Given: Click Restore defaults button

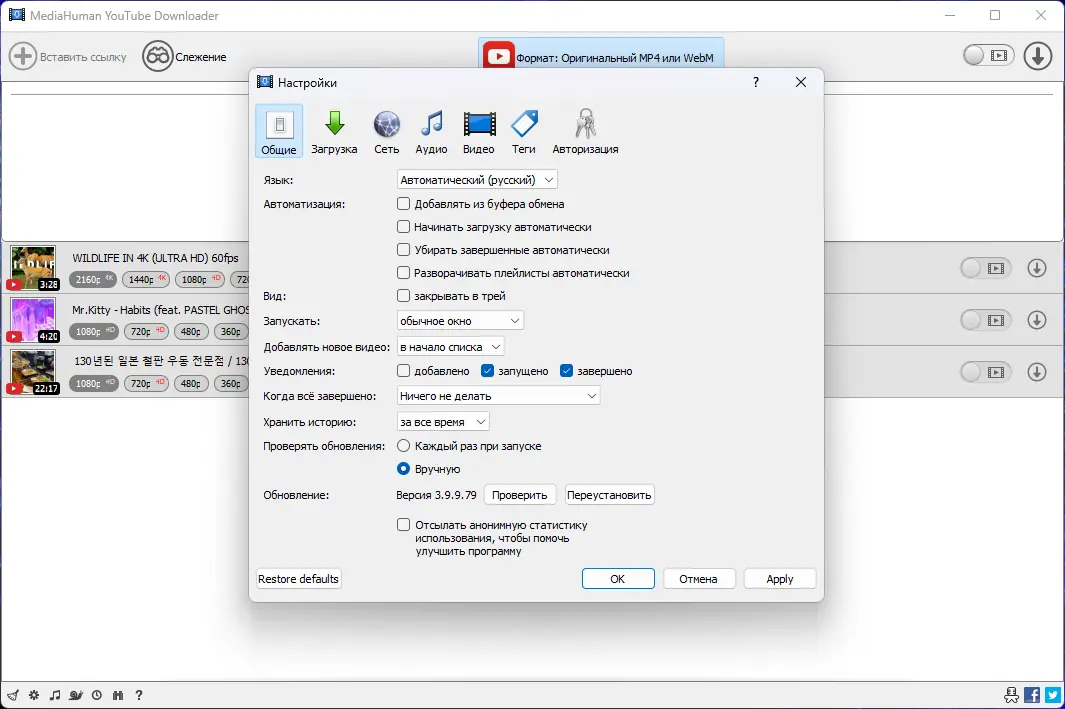Looking at the screenshot, I should (x=298, y=579).
